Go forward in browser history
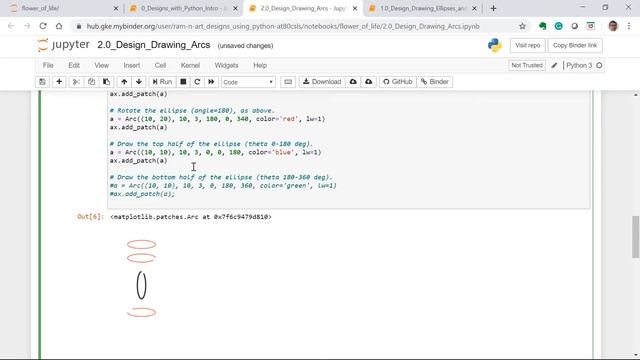 27,26
